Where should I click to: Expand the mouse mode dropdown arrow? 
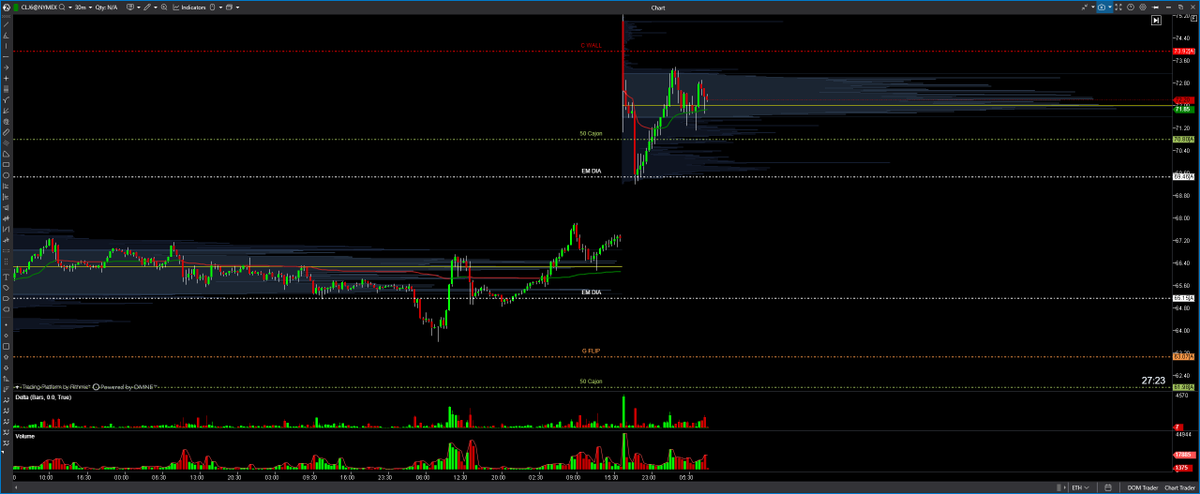[220, 8]
